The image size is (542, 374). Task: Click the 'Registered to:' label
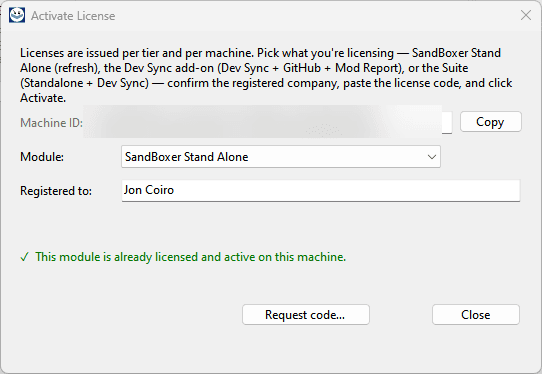pos(56,191)
